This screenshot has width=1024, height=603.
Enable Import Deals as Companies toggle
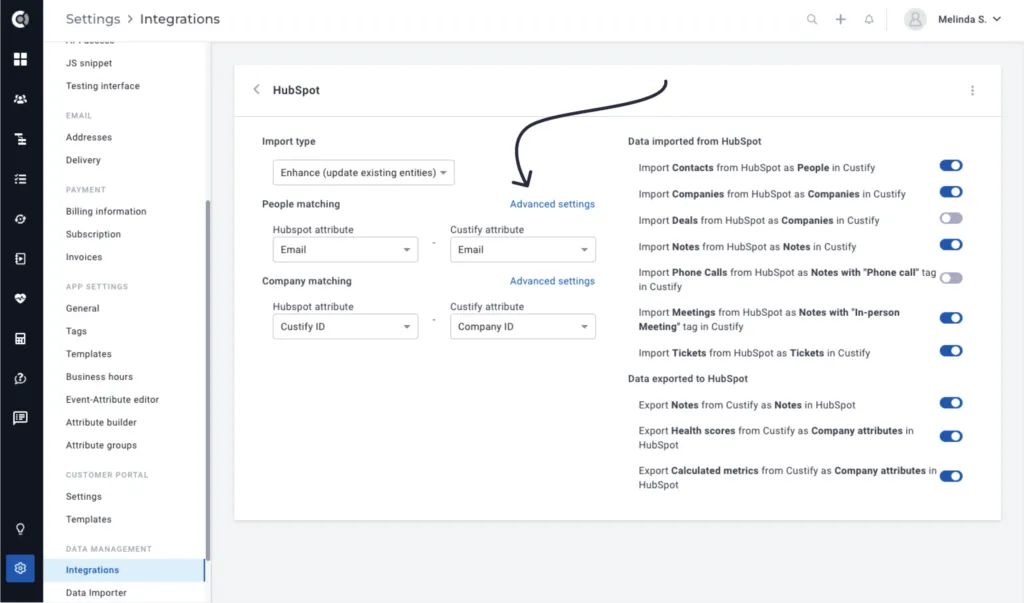951,218
